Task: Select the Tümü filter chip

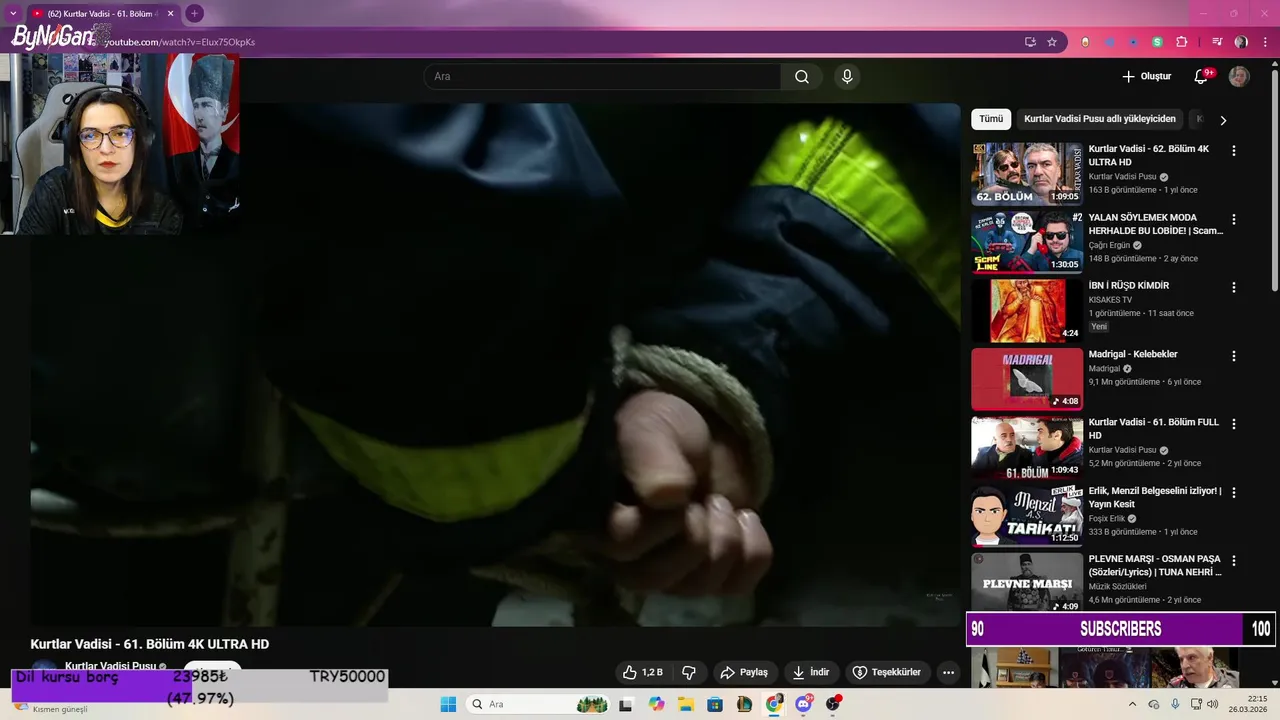Action: (991, 119)
